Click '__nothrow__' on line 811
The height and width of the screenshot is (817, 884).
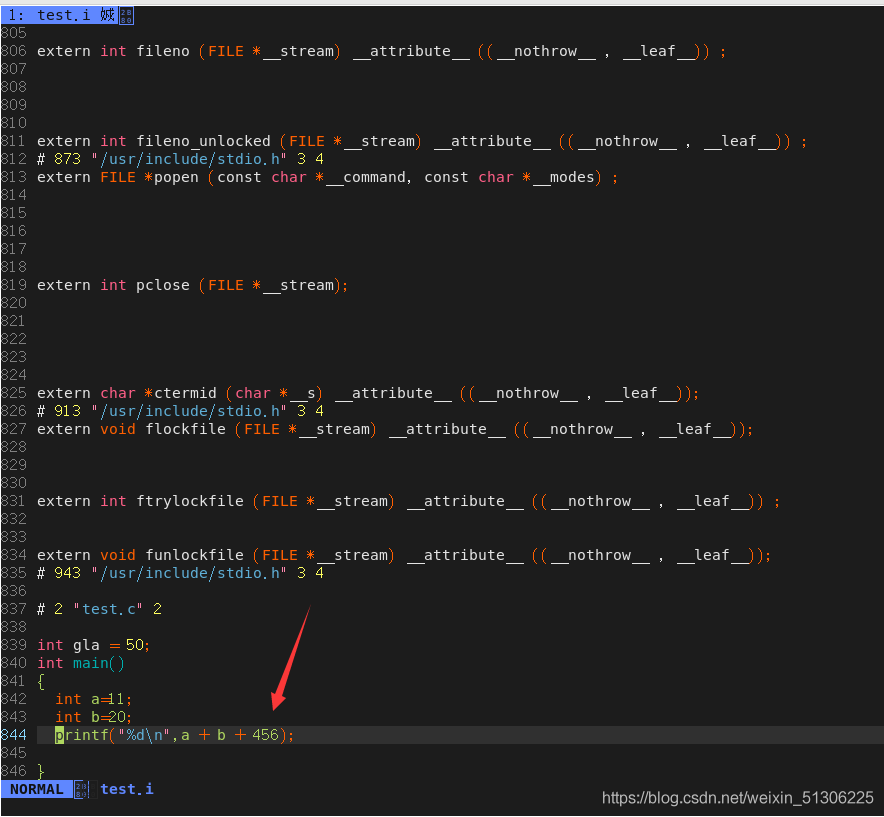(626, 141)
